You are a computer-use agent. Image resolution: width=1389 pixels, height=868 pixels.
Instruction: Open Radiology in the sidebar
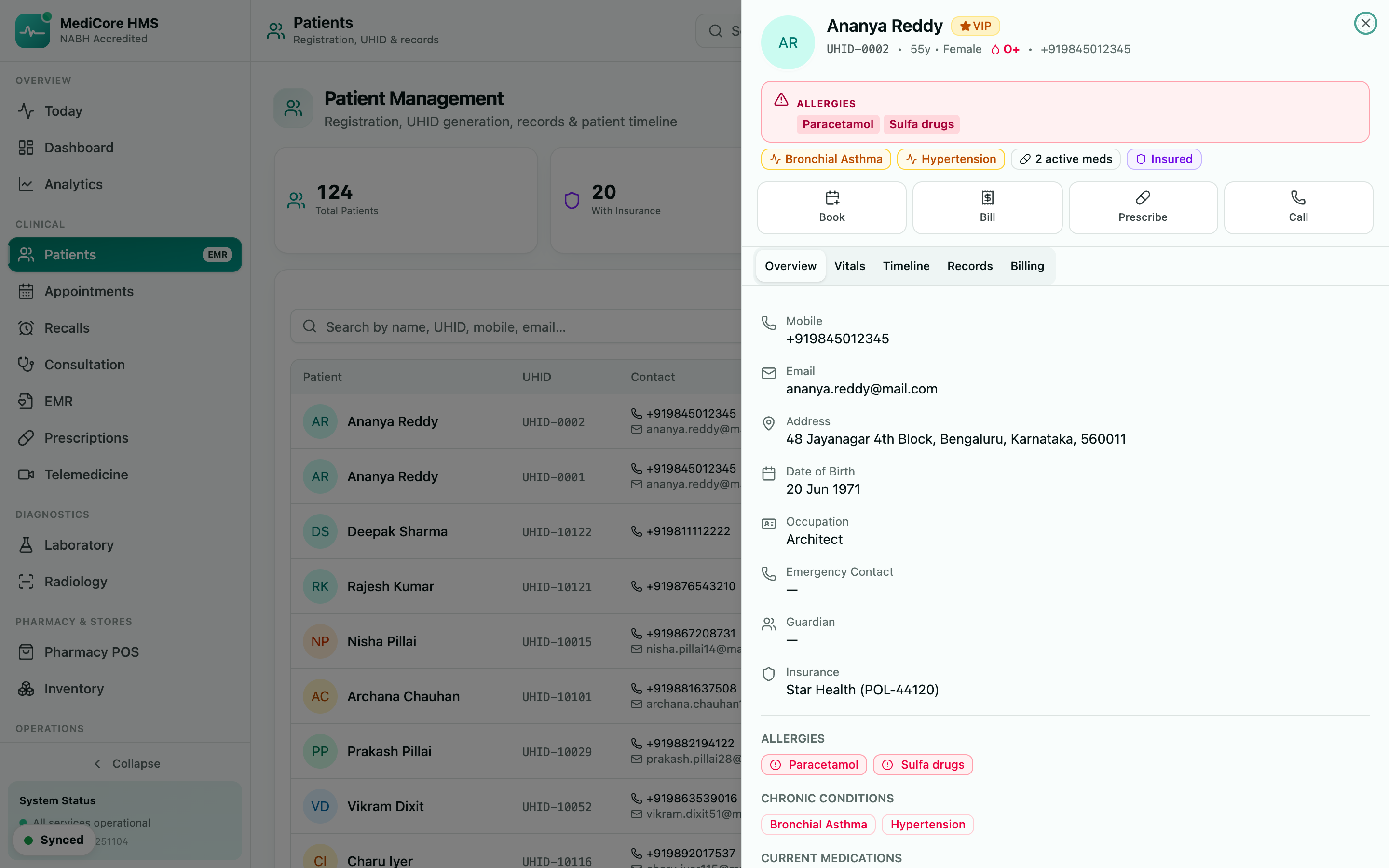[x=124, y=582]
